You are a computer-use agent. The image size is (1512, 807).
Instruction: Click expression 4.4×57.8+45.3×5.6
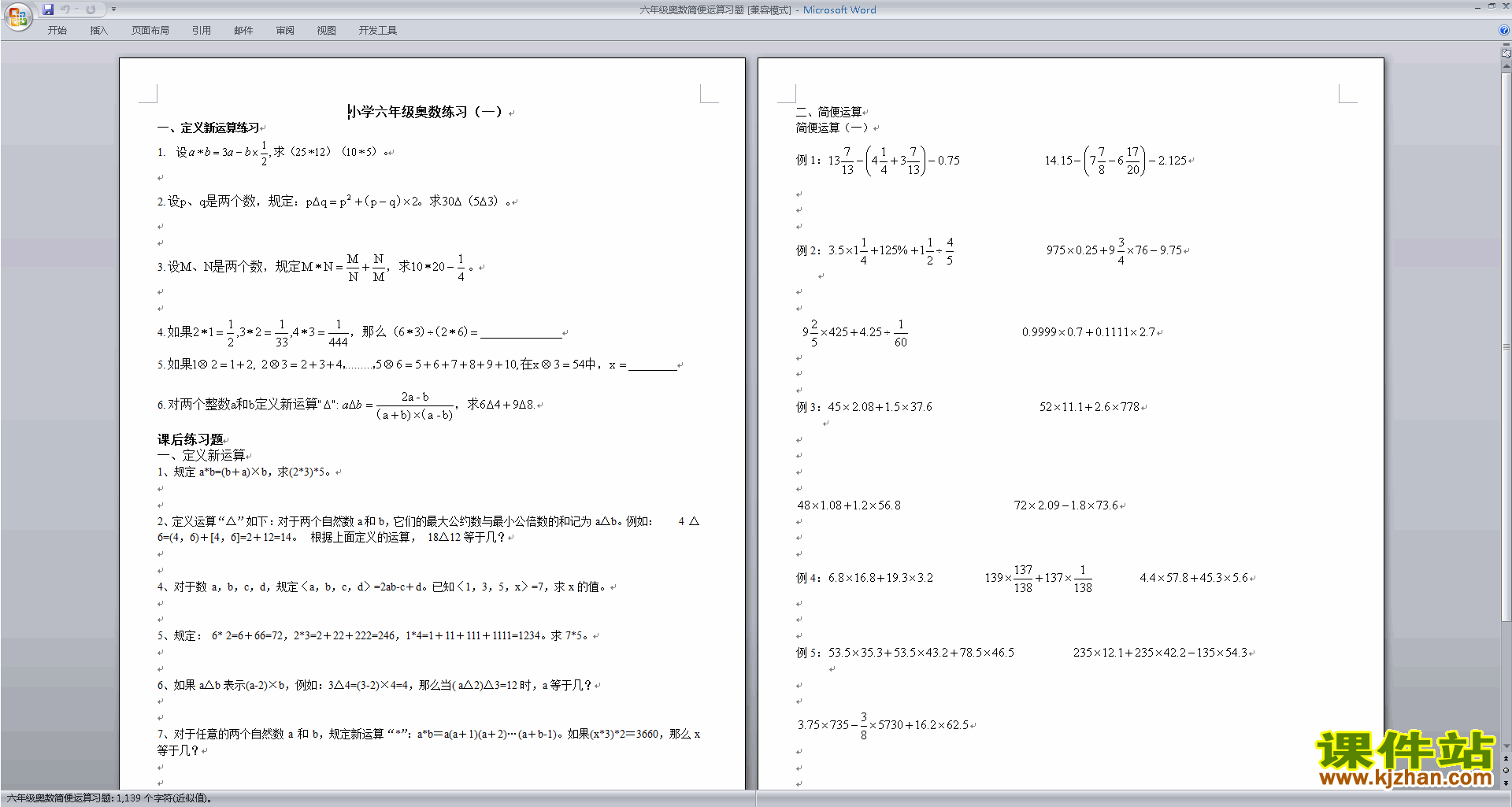pyautogui.click(x=1194, y=578)
